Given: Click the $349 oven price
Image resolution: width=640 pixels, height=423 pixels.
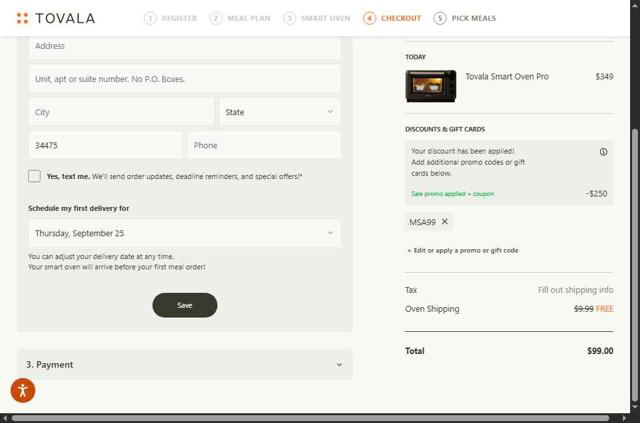Looking at the screenshot, I should [x=604, y=76].
